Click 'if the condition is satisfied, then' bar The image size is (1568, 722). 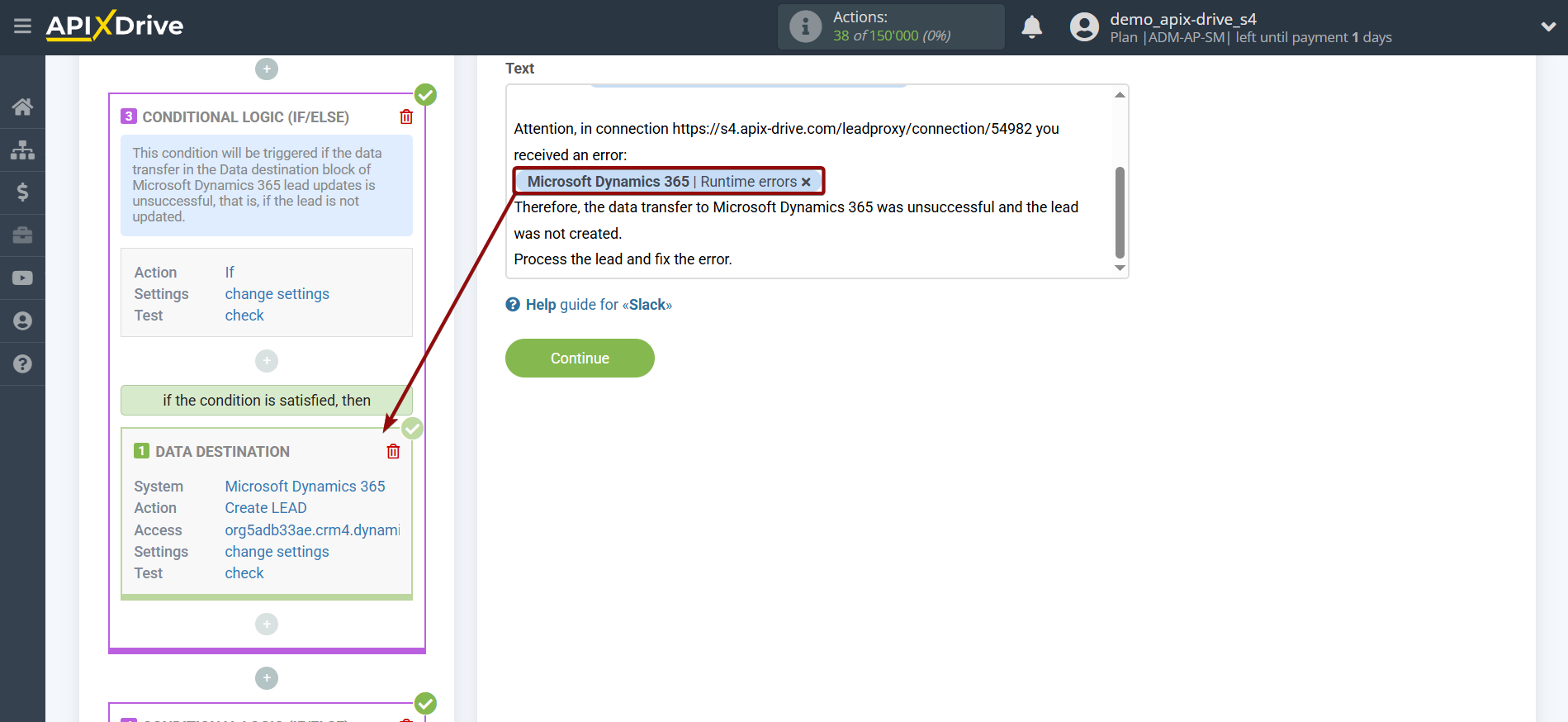267,401
